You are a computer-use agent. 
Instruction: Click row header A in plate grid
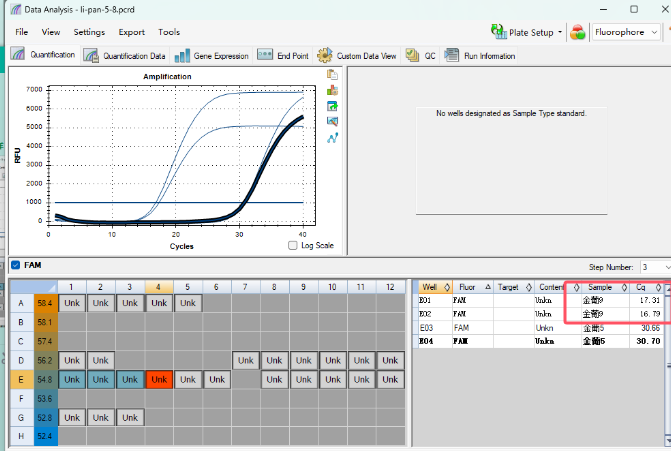pos(21,303)
